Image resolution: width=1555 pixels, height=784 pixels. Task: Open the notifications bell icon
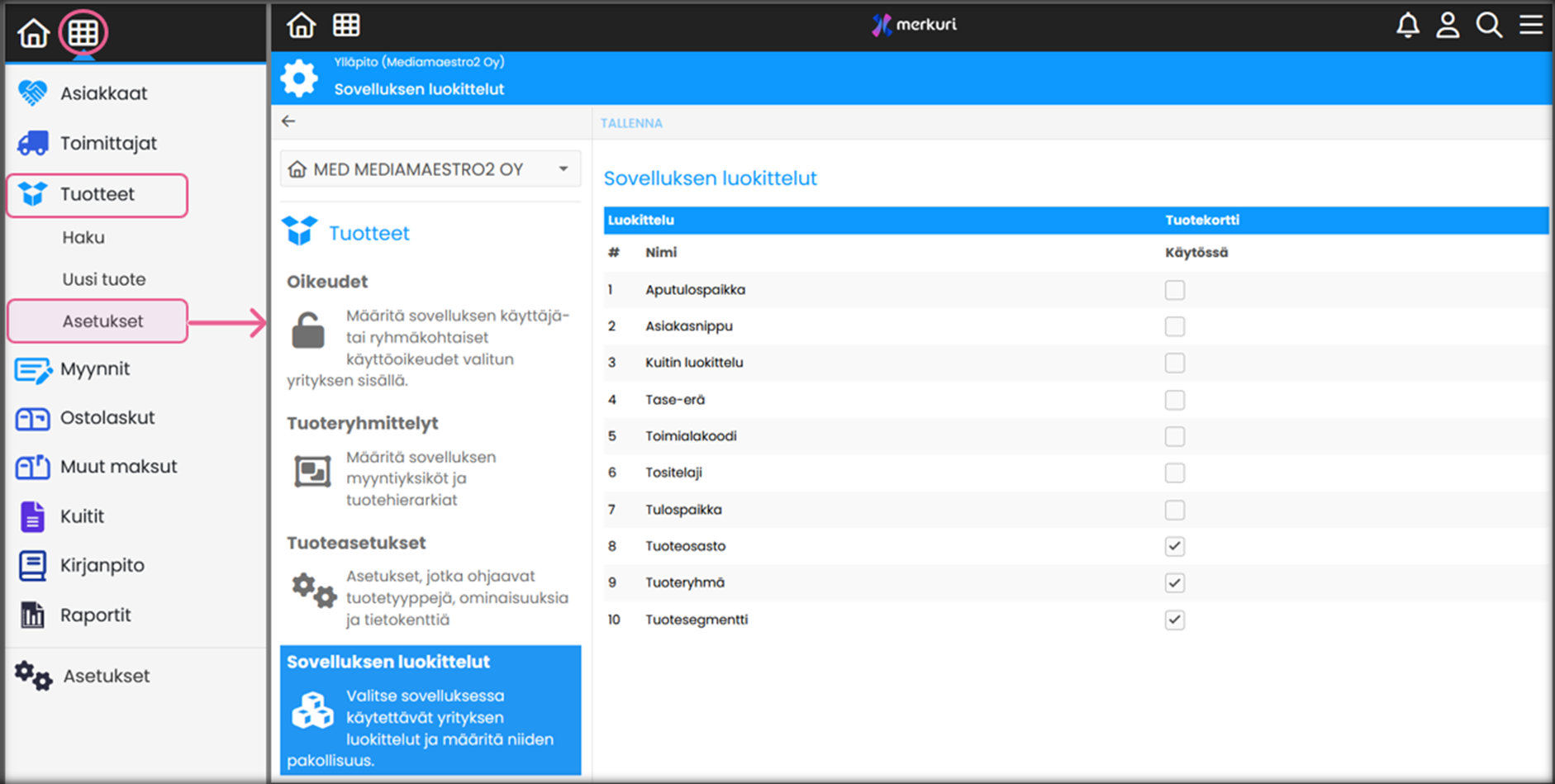point(1408,26)
